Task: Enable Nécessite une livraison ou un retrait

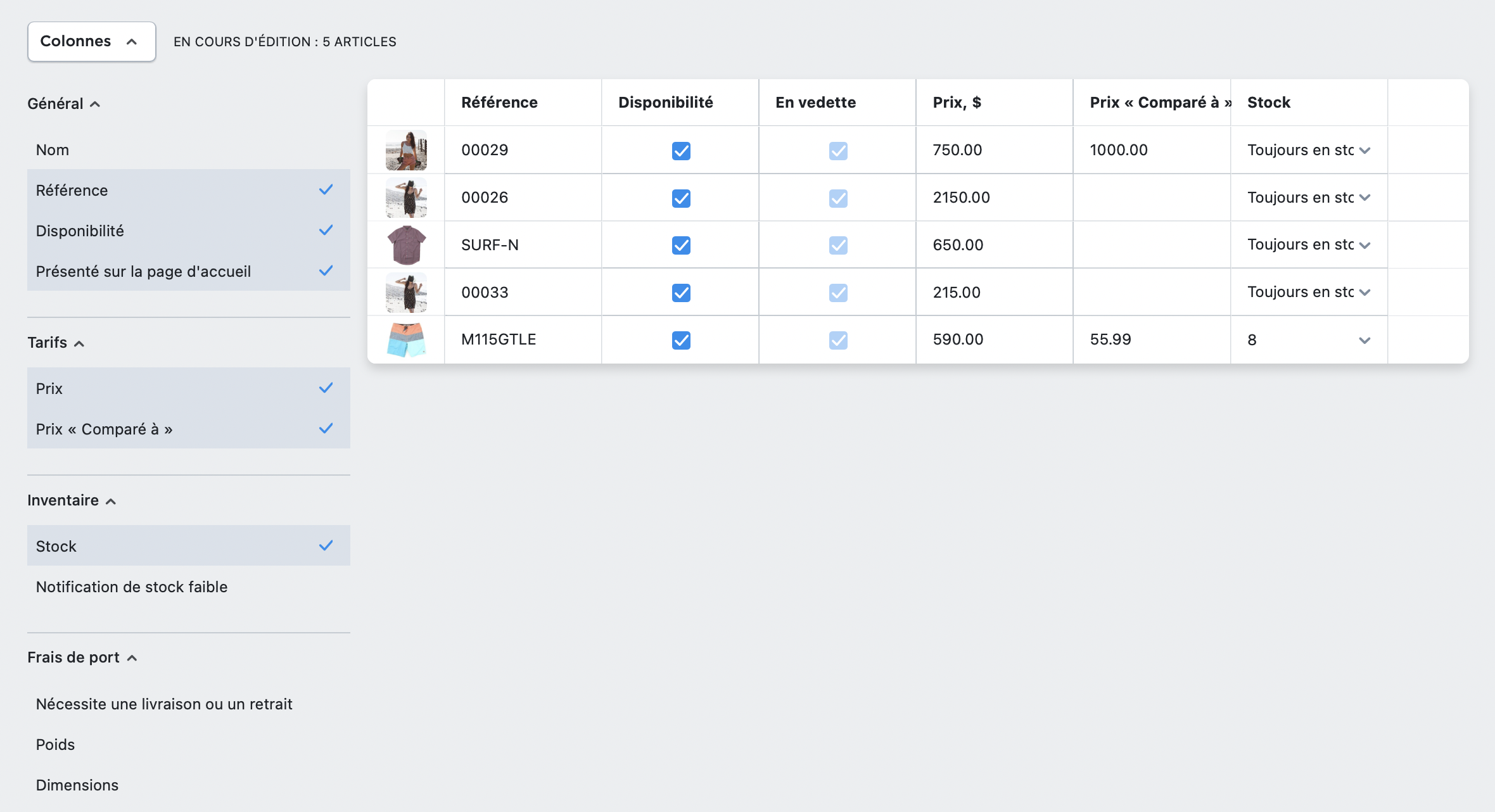Action: [x=188, y=704]
